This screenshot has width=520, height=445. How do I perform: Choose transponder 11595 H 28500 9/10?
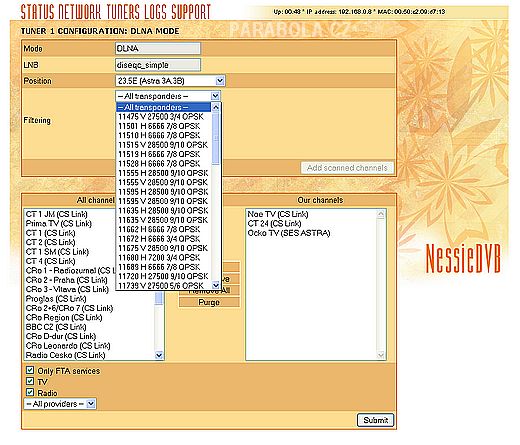(163, 192)
